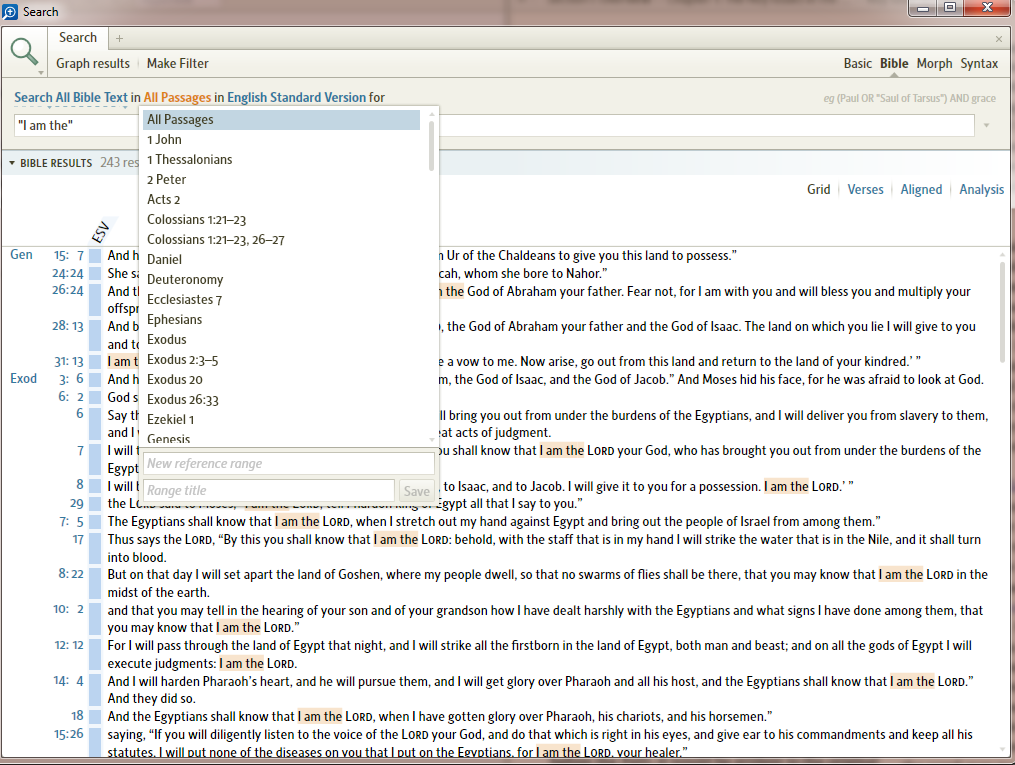Open verse reference 31:13
Viewport: 1015px width, 765px height.
69,361
